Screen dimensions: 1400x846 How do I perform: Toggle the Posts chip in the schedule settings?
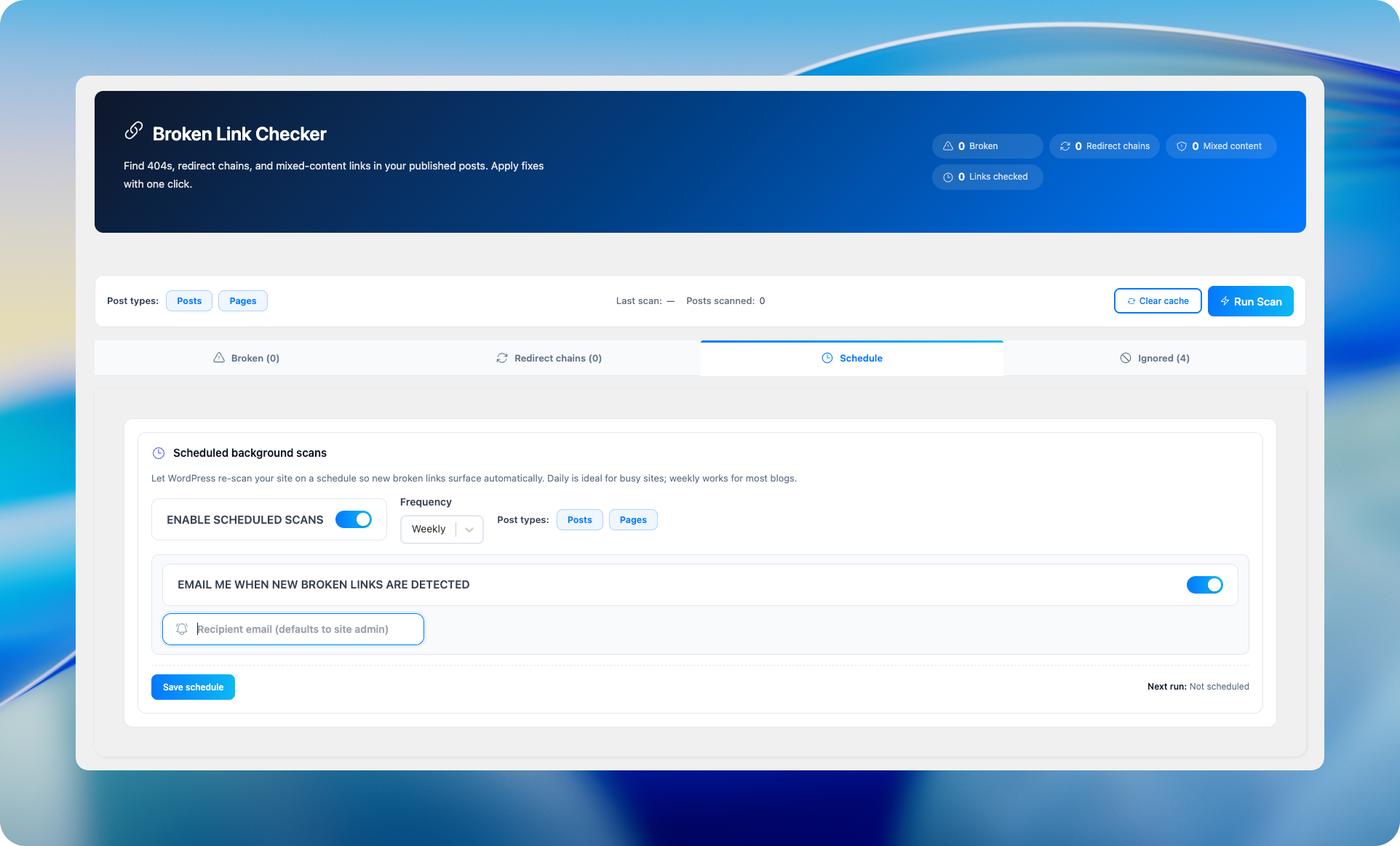click(x=580, y=520)
